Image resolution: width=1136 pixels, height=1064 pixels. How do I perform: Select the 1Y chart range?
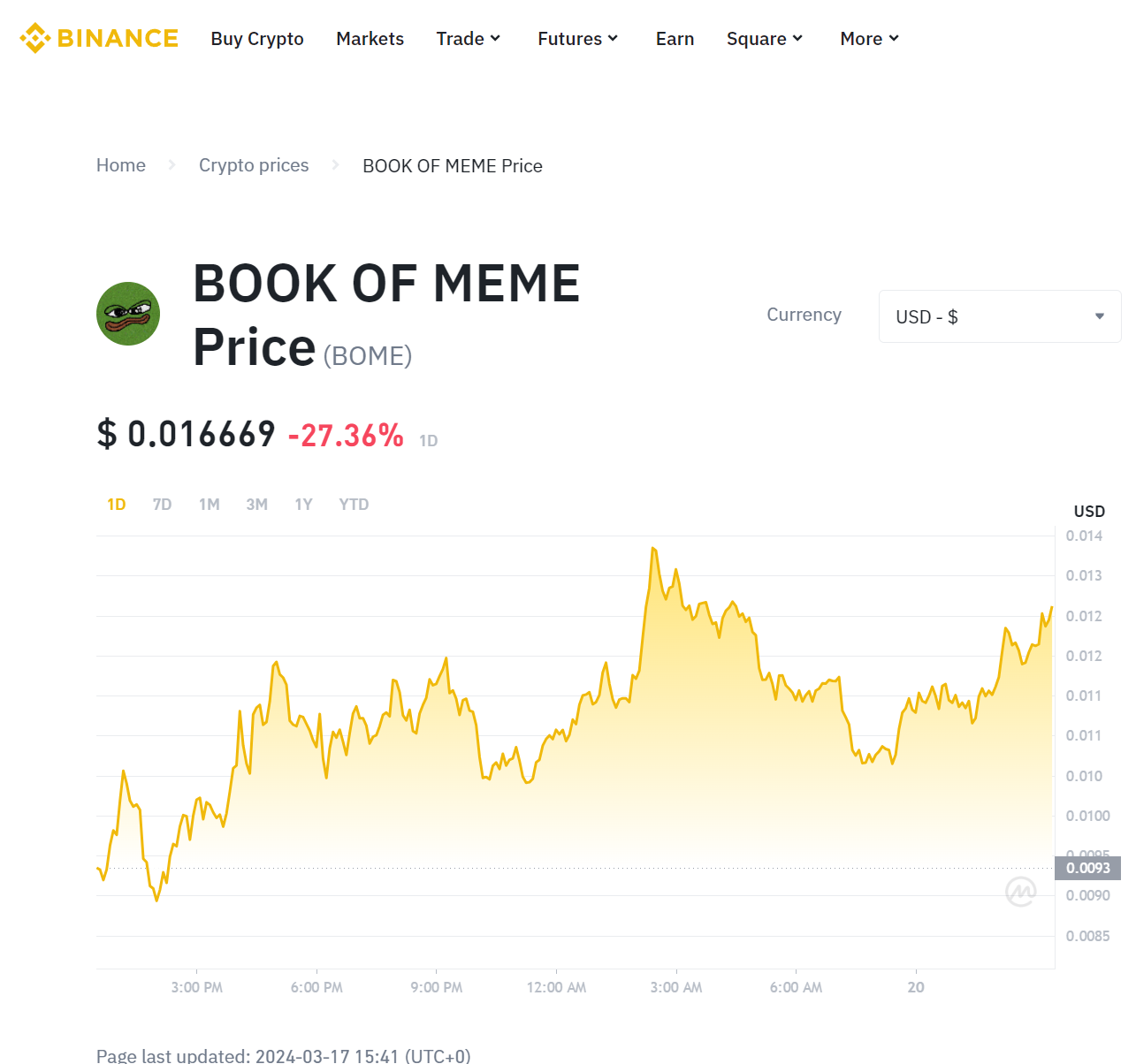[303, 504]
